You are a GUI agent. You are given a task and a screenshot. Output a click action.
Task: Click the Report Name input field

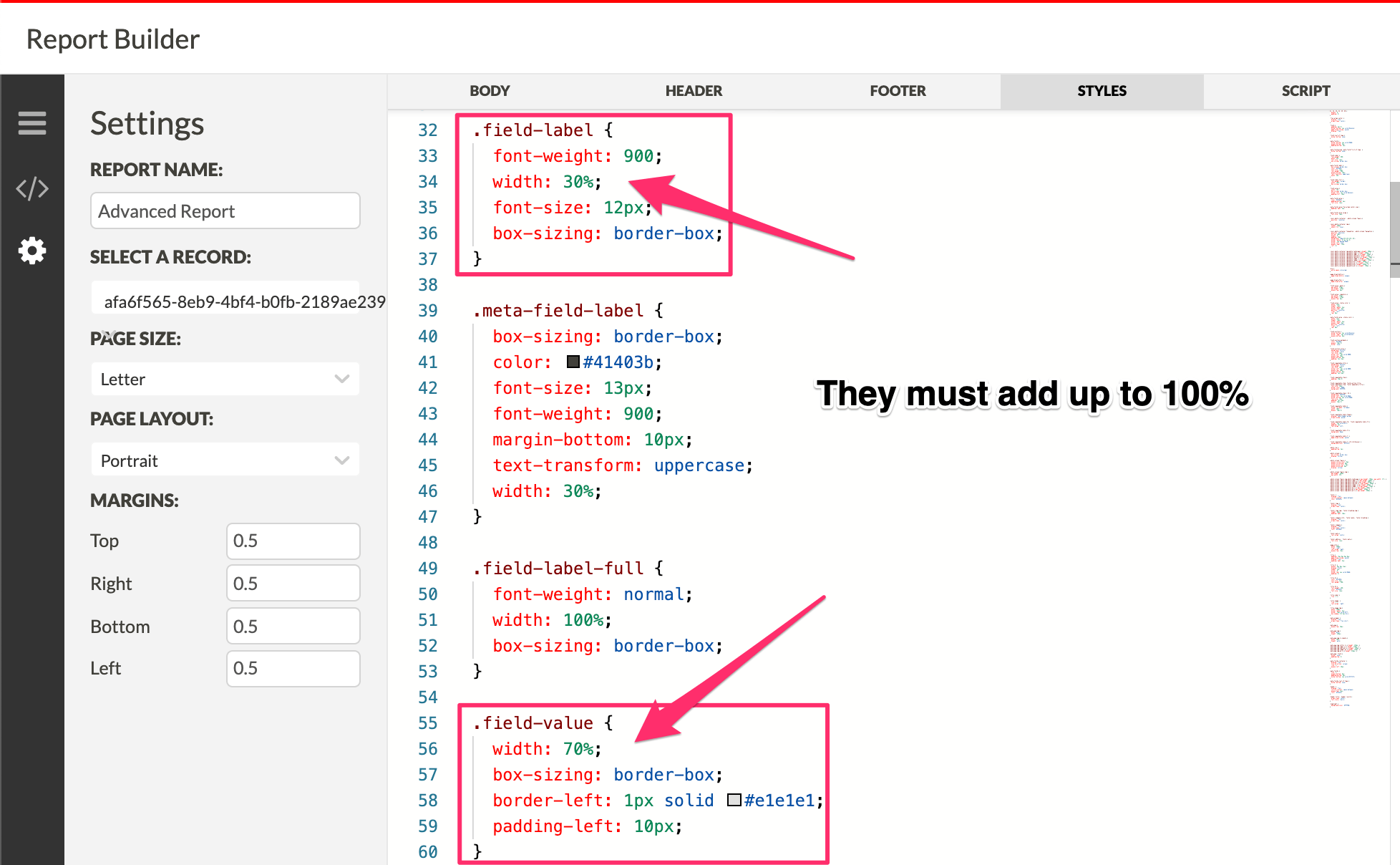[x=225, y=211]
